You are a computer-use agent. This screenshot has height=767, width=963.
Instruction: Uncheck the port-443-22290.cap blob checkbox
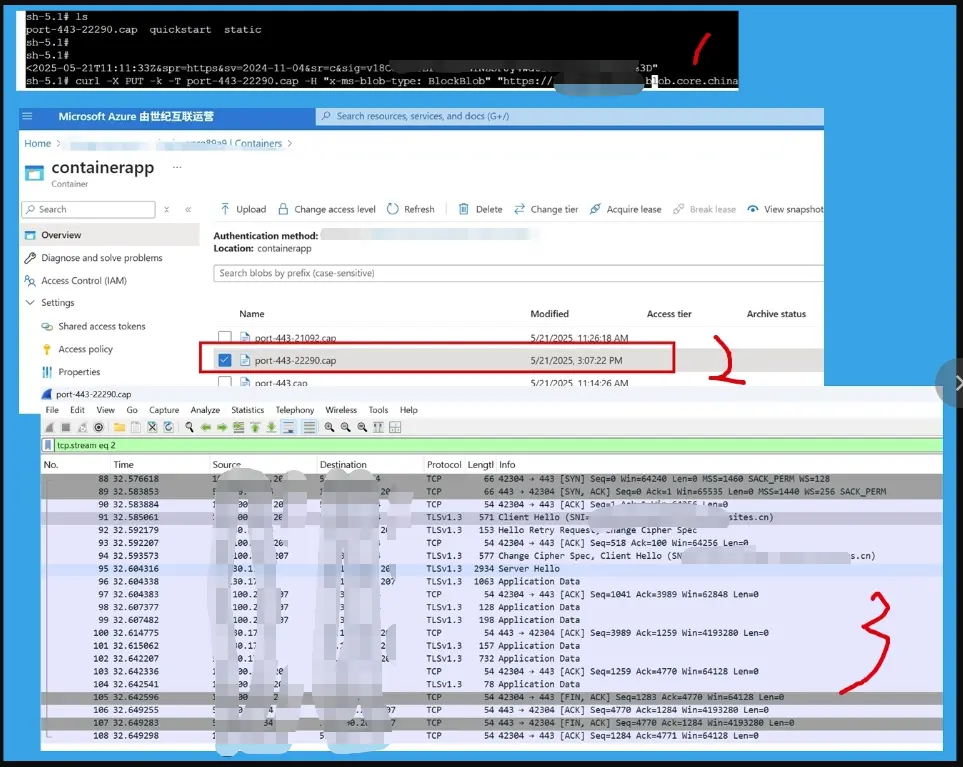point(225,360)
